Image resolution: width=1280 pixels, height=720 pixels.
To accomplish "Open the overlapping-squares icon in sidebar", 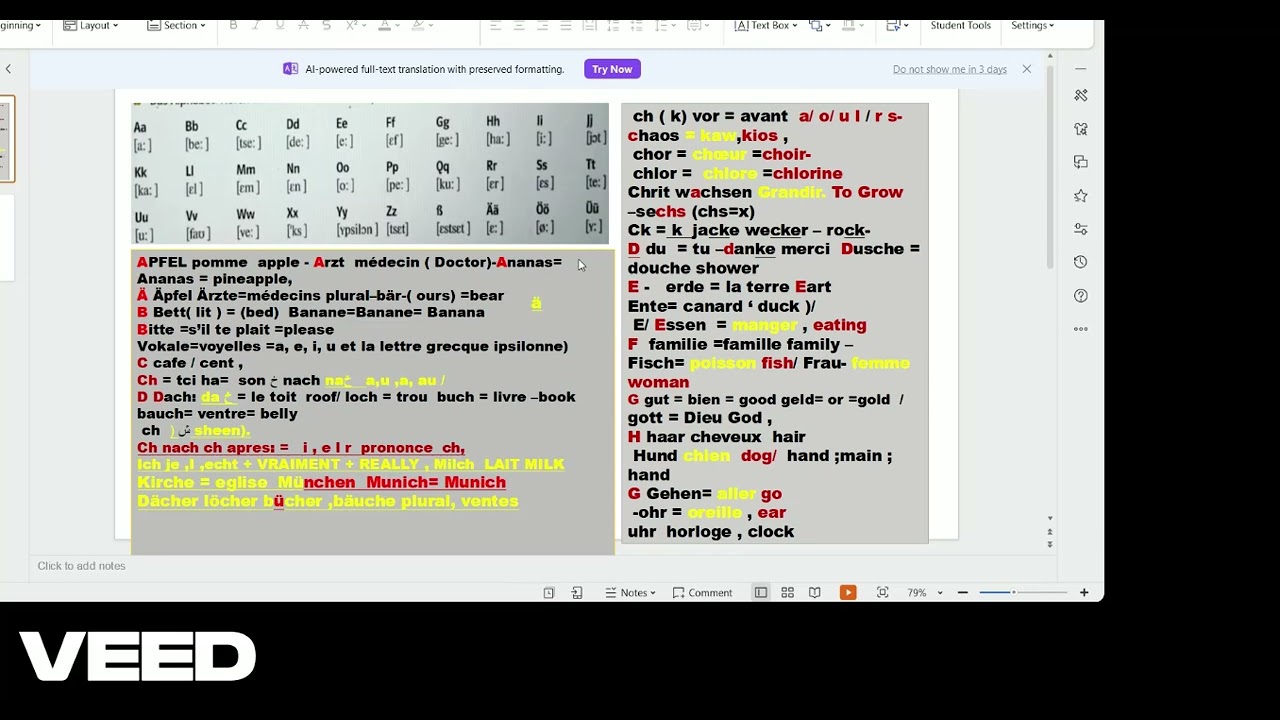I will point(1081,162).
